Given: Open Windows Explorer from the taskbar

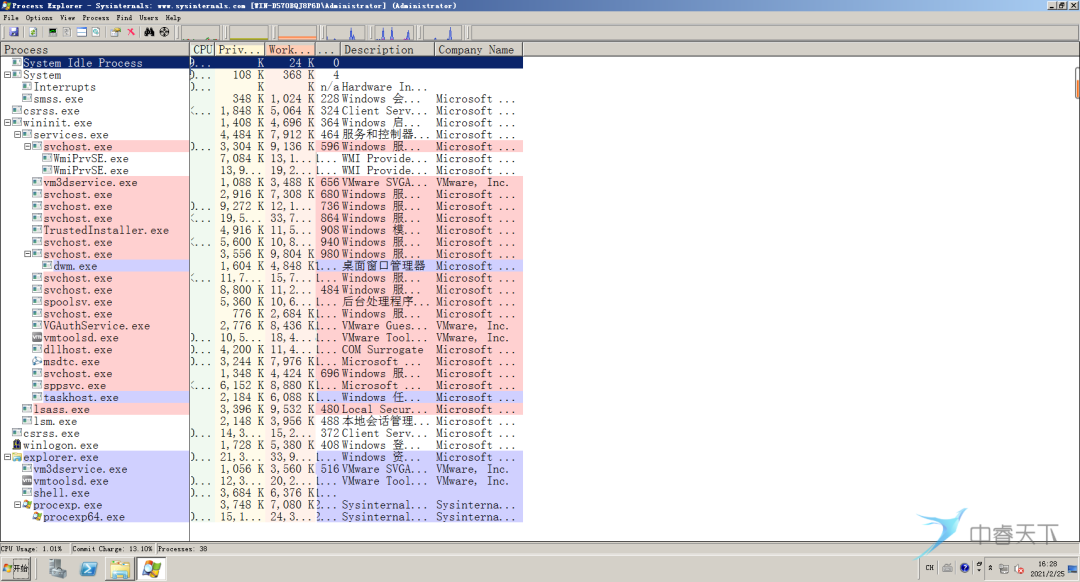Looking at the screenshot, I should (120, 569).
